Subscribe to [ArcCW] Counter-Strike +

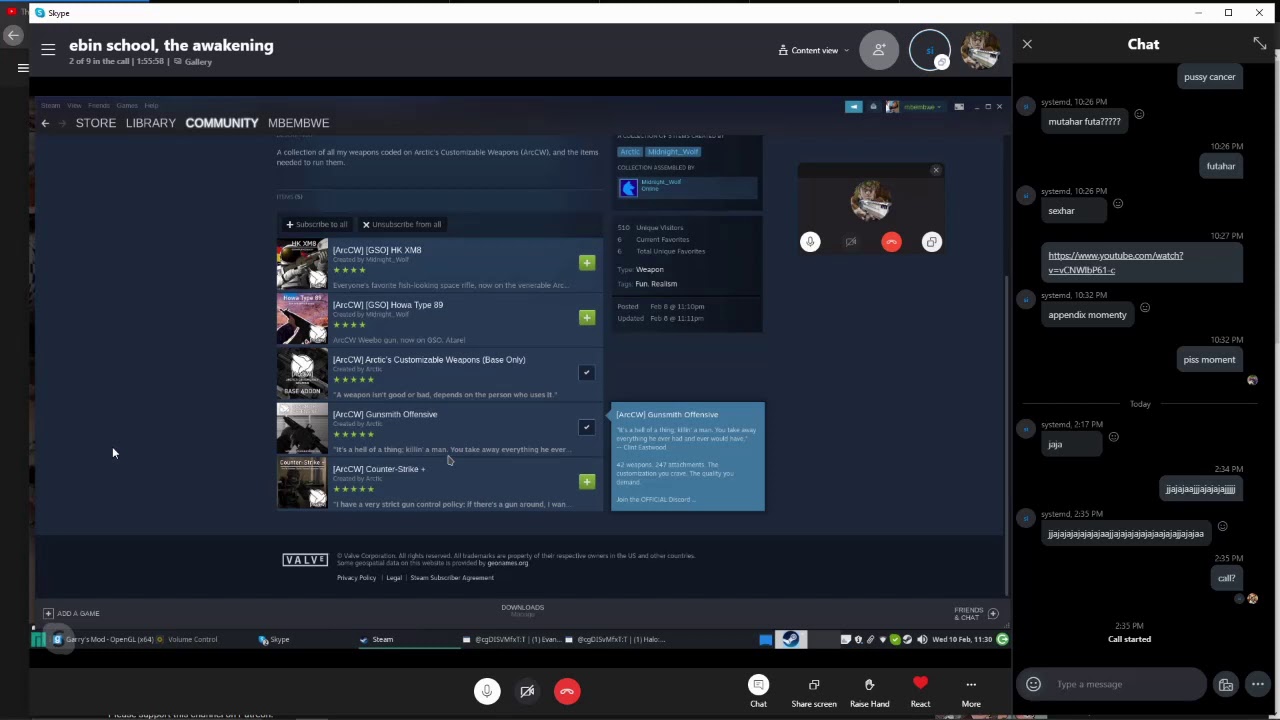click(587, 481)
